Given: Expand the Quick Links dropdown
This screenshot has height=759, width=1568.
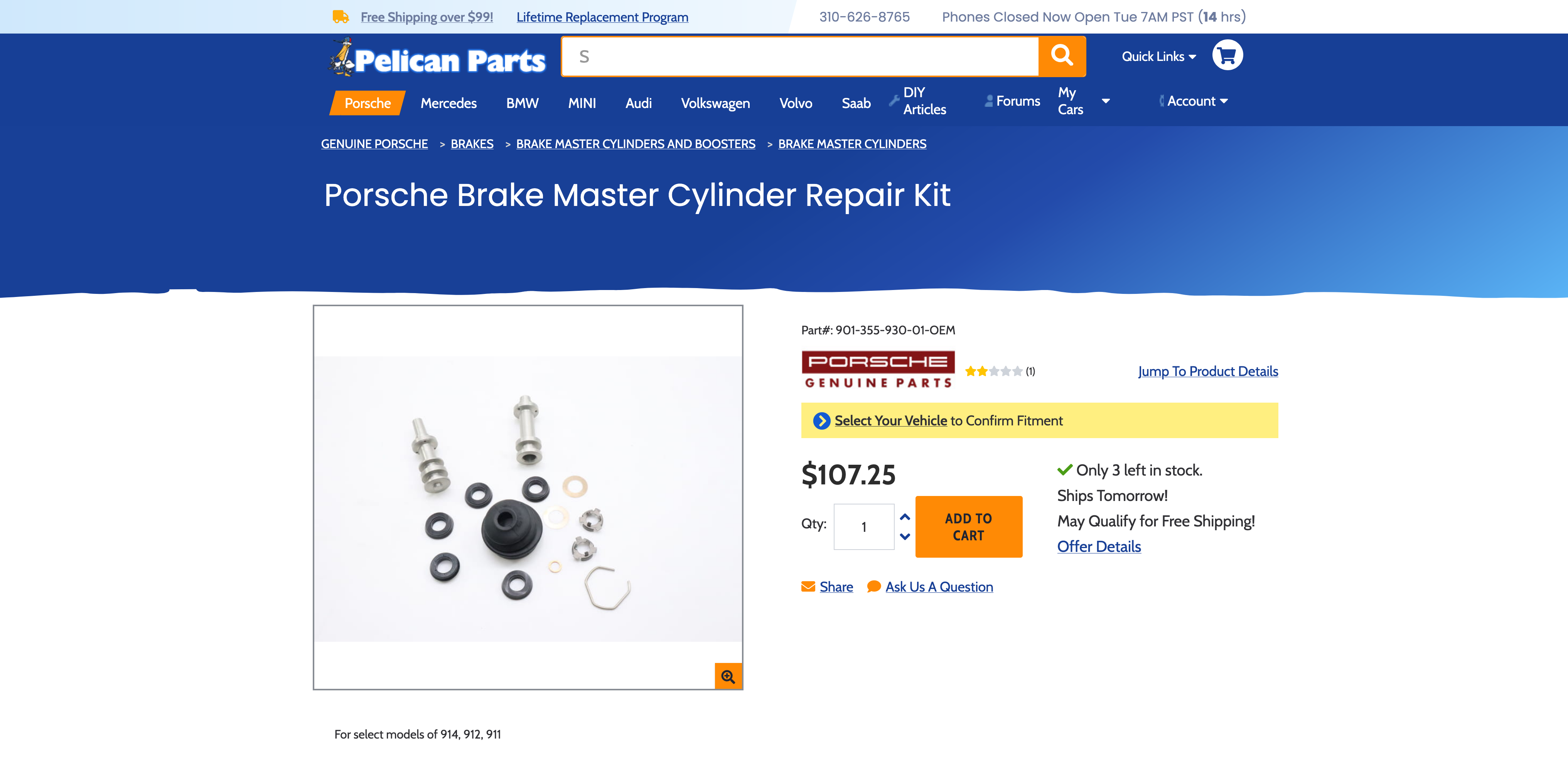Looking at the screenshot, I should click(1159, 56).
